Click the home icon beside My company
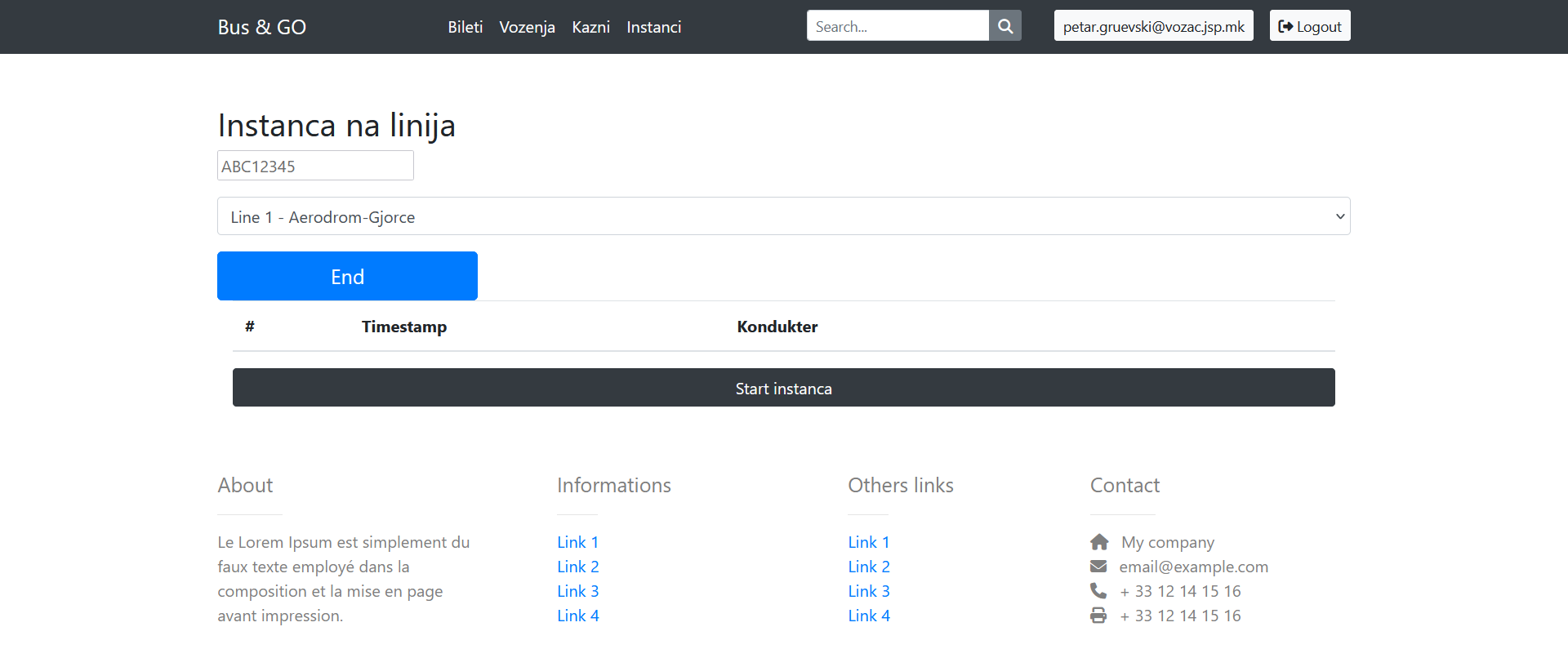This screenshot has height=658, width=1568. click(1099, 542)
